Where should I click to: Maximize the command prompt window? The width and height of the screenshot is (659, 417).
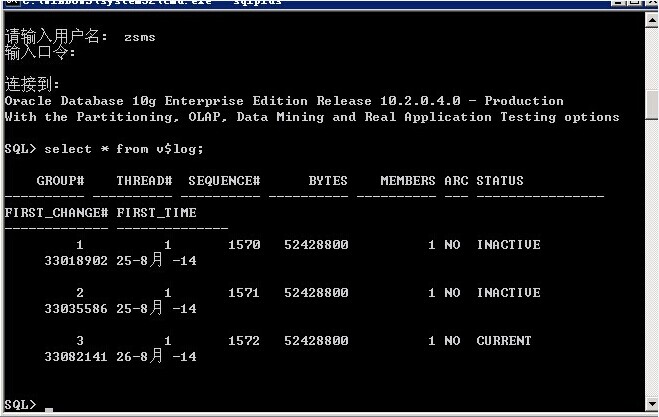(x=632, y=3)
